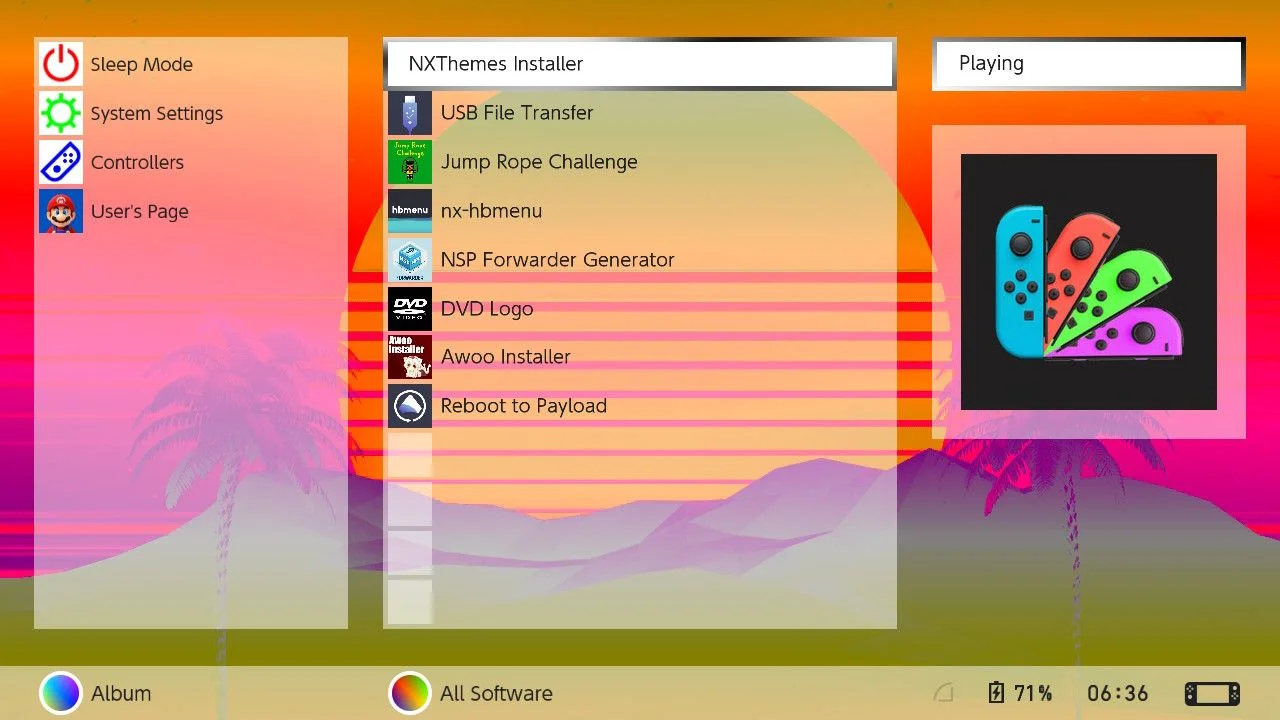Click the Sleep Mode label
Screen dimensions: 1280x720
(x=142, y=65)
